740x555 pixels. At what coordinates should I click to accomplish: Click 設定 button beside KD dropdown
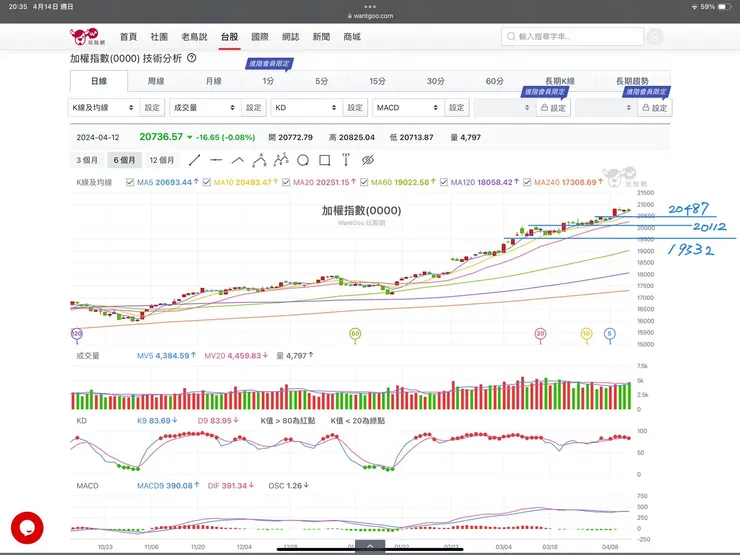(x=355, y=108)
